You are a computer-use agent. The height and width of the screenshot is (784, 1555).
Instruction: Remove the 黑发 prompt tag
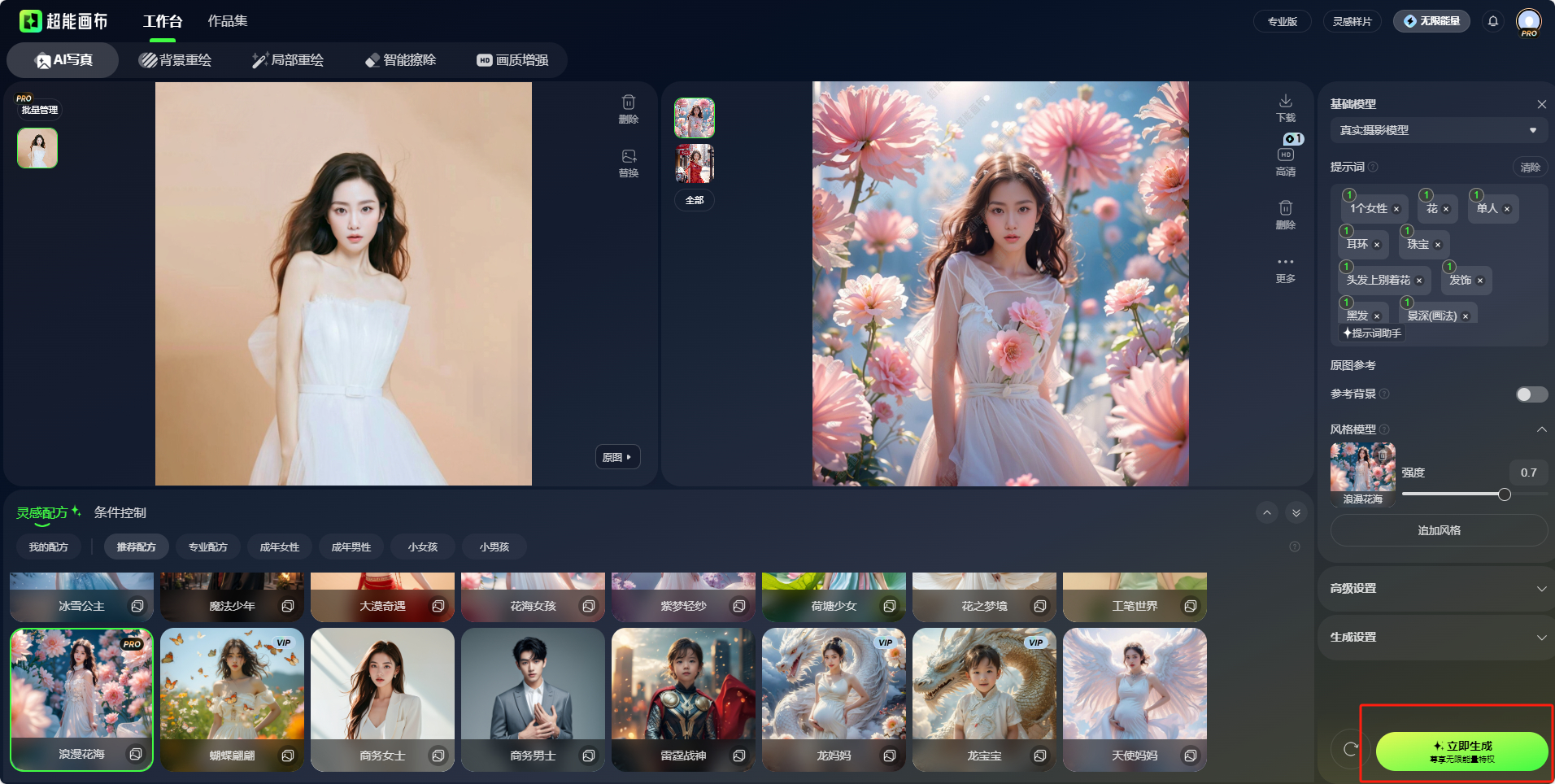pyautogui.click(x=1377, y=316)
